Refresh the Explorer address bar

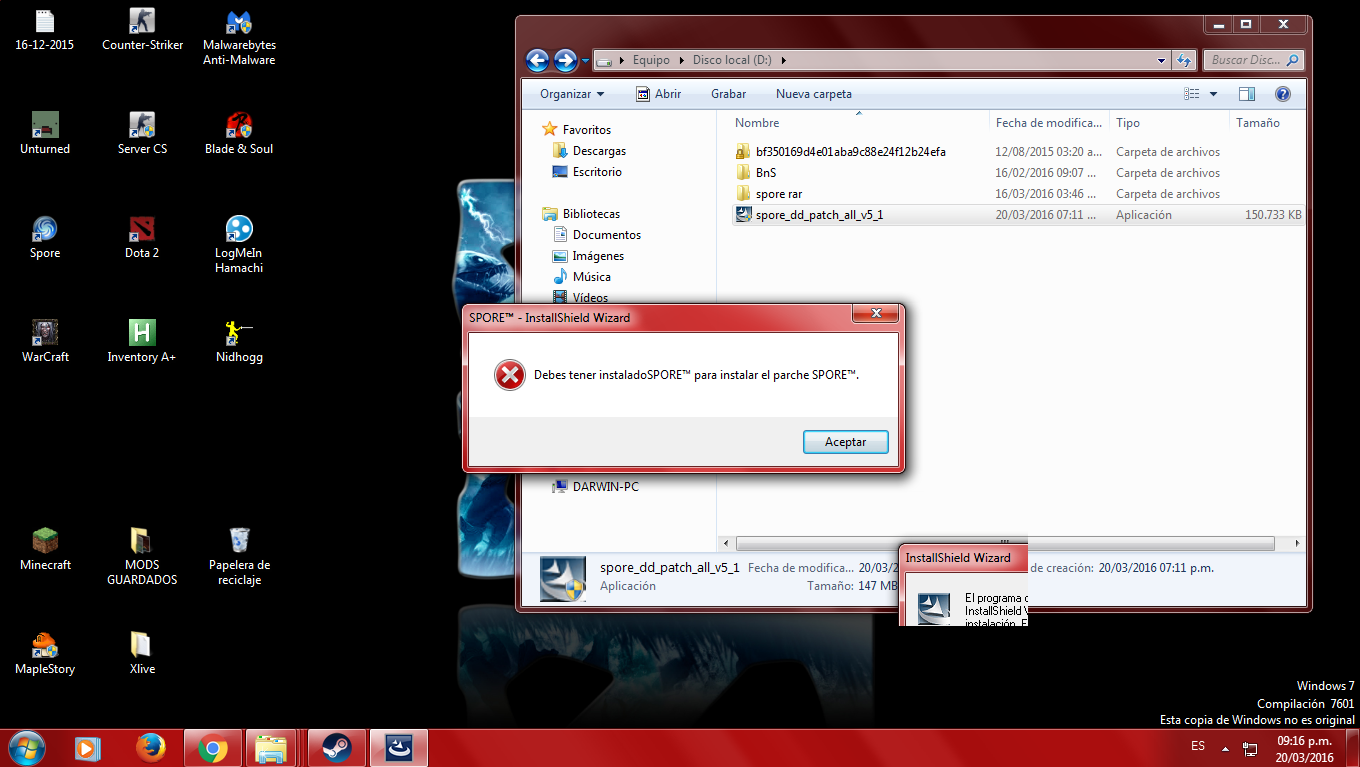1184,60
